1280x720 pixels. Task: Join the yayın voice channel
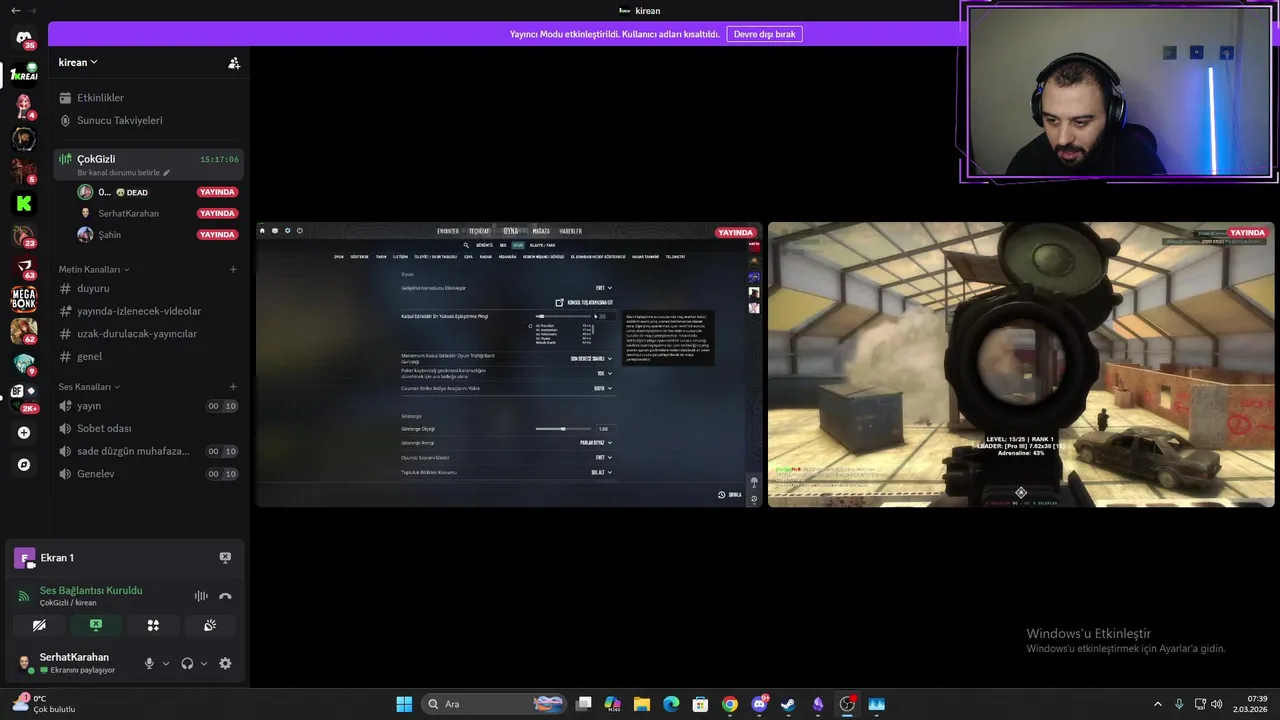coord(148,406)
